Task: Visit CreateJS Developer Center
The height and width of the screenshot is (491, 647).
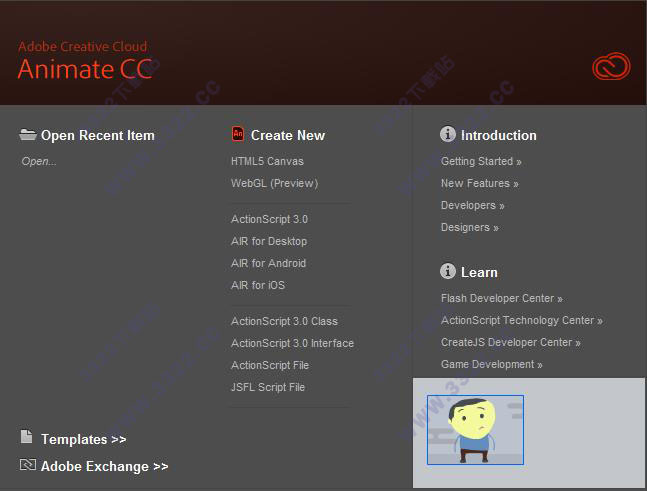Action: [511, 342]
